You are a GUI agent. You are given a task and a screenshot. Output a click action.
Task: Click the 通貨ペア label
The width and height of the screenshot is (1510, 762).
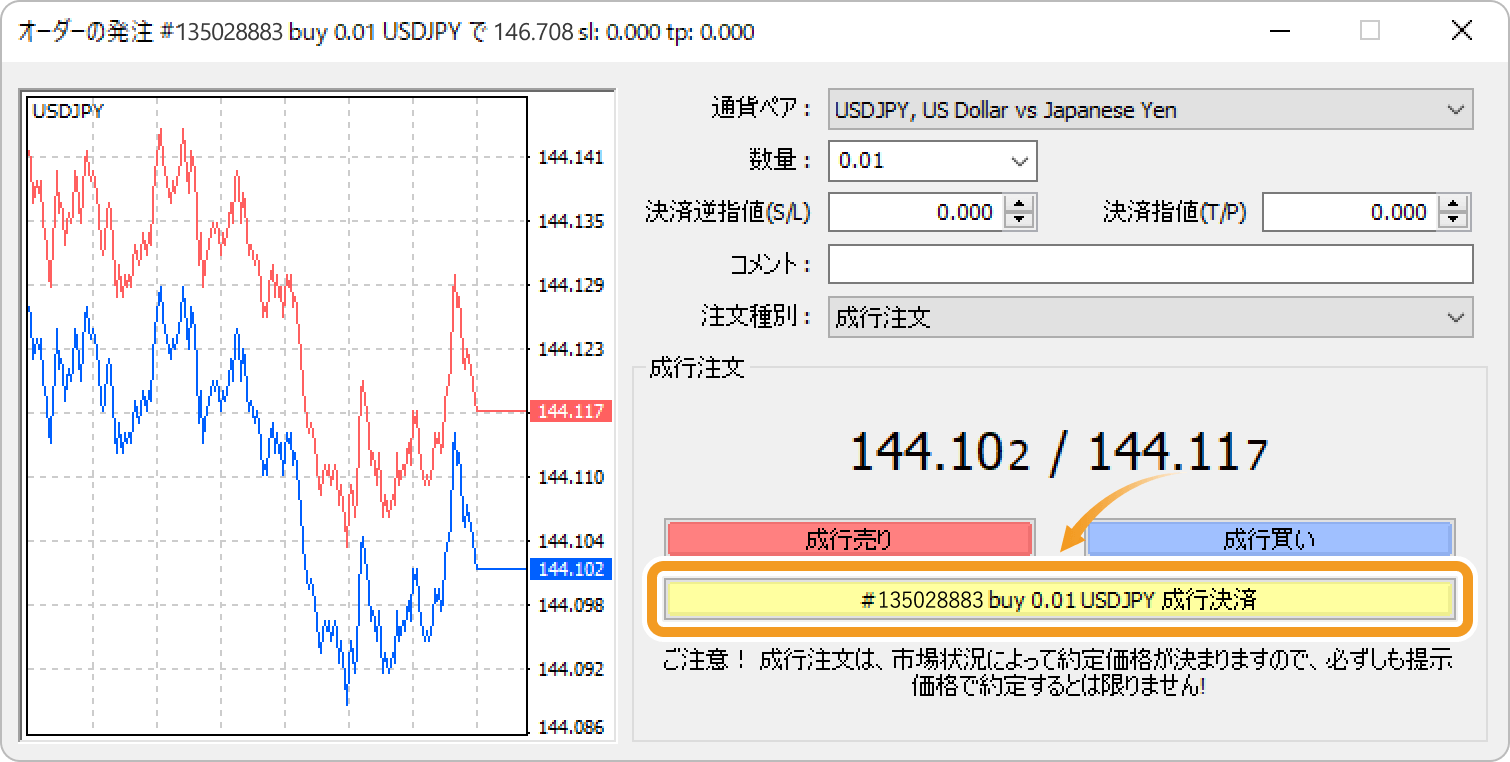click(x=761, y=110)
